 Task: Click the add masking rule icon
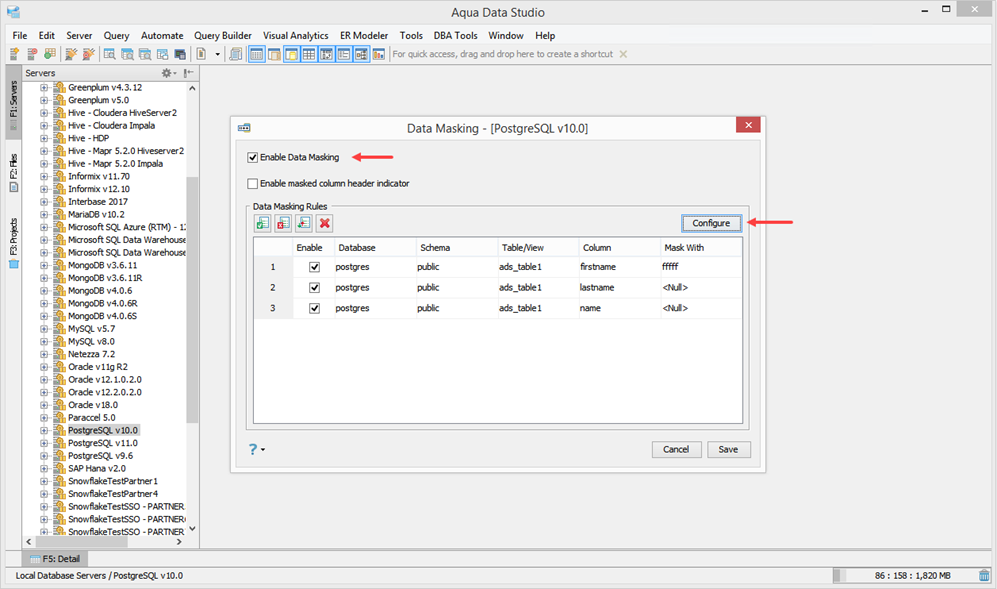pos(263,223)
